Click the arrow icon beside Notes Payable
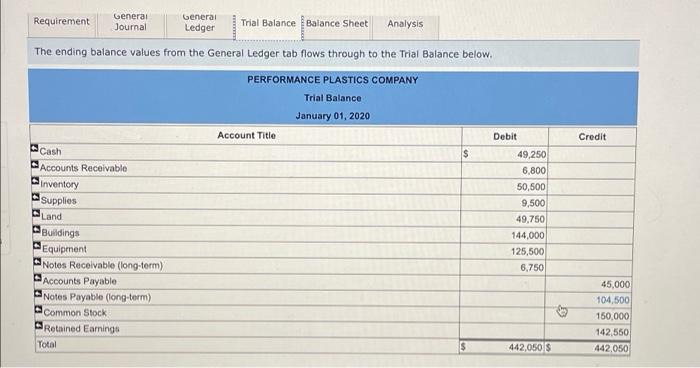The image size is (700, 368). 38,294
